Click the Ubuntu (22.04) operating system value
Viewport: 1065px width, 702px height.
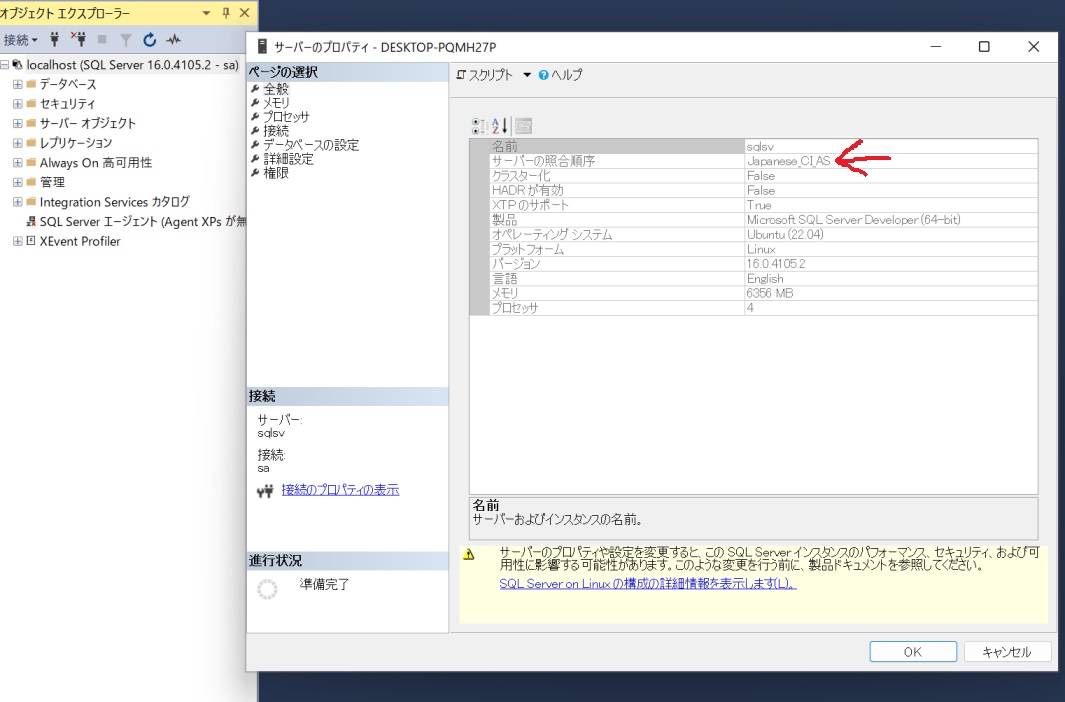point(785,234)
